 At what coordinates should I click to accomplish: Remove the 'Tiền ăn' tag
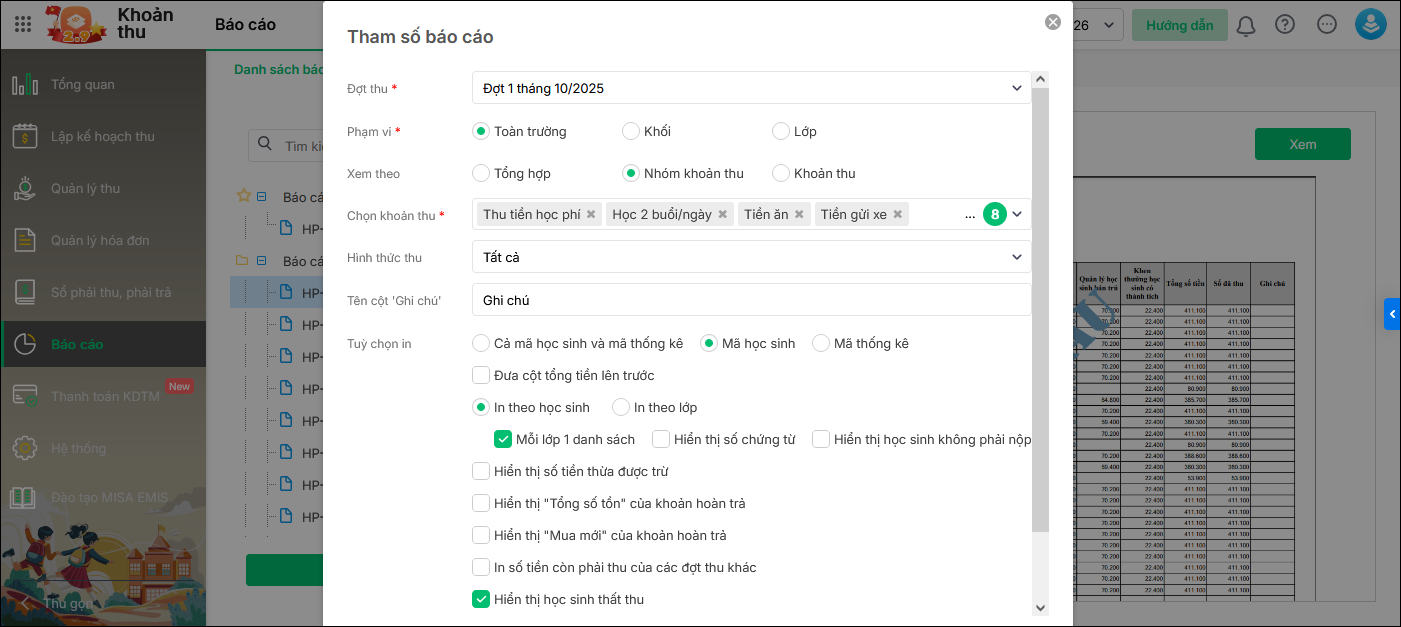tap(800, 214)
